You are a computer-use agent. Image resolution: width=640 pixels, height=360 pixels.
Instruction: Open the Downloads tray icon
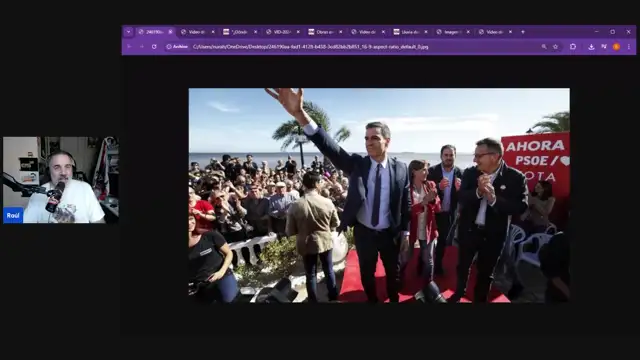pos(591,47)
